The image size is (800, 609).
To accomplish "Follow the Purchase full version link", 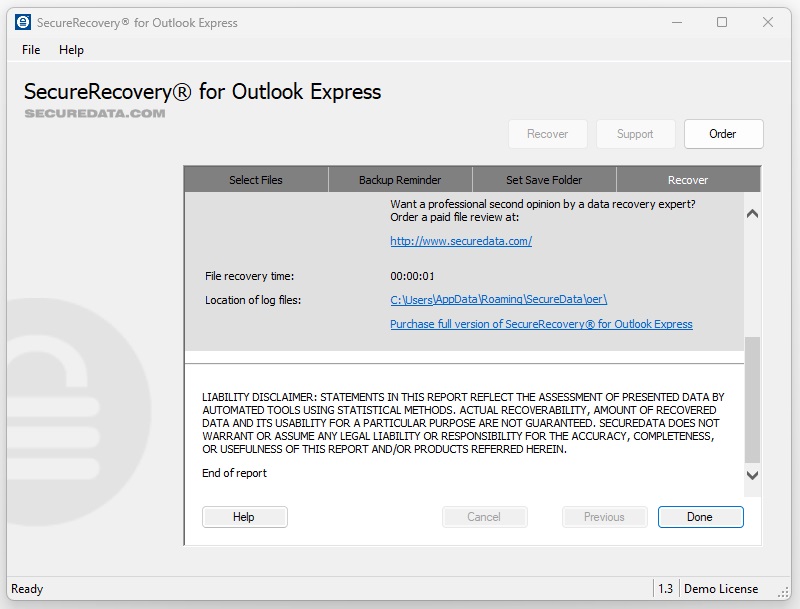I will click(x=541, y=324).
